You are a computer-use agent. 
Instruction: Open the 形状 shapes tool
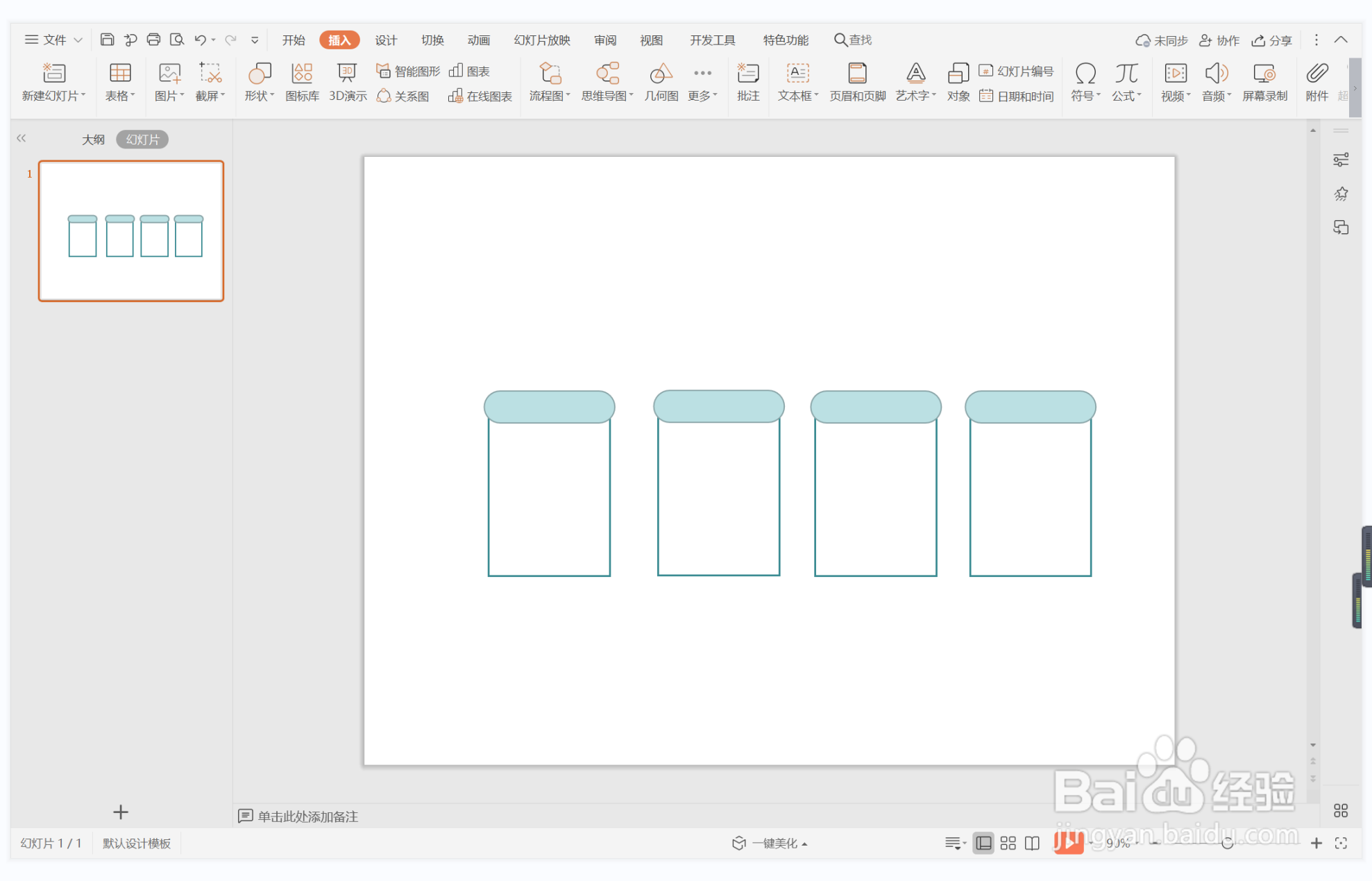pos(259,82)
